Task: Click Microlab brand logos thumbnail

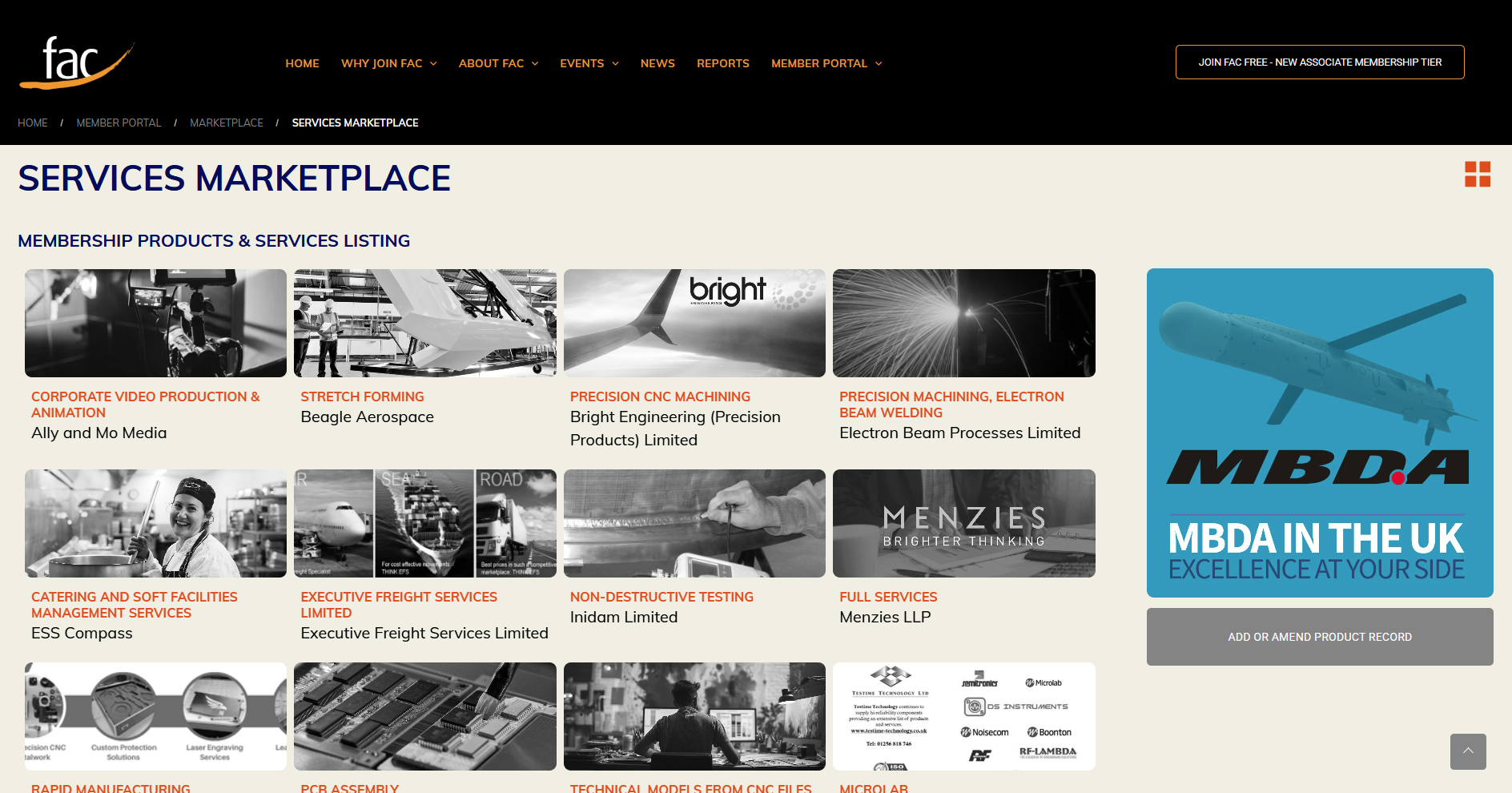Action: (964, 716)
